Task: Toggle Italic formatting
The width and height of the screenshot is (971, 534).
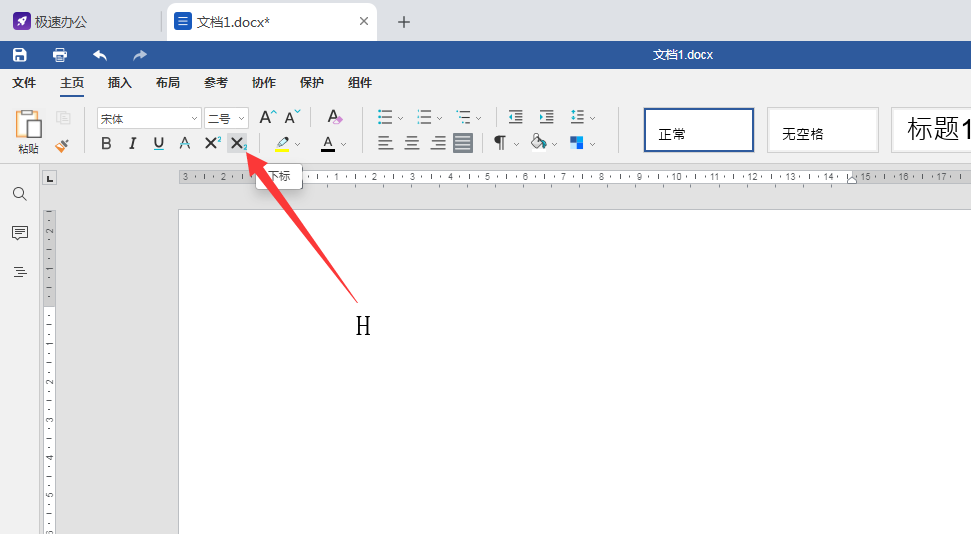Action: tap(132, 143)
